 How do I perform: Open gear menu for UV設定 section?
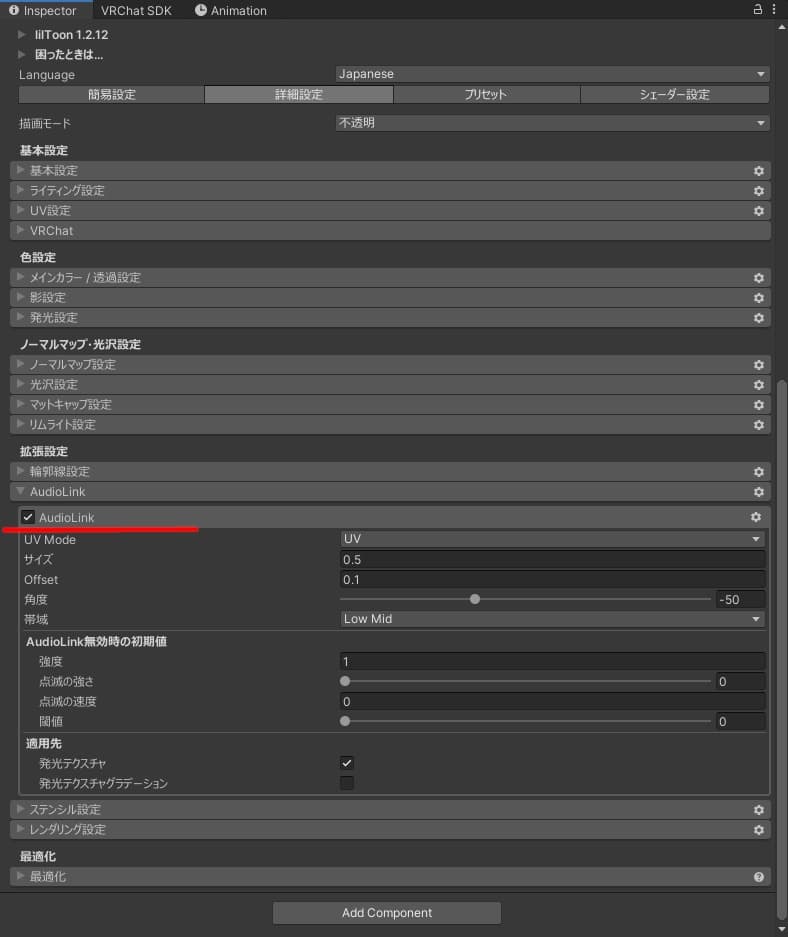pos(759,211)
